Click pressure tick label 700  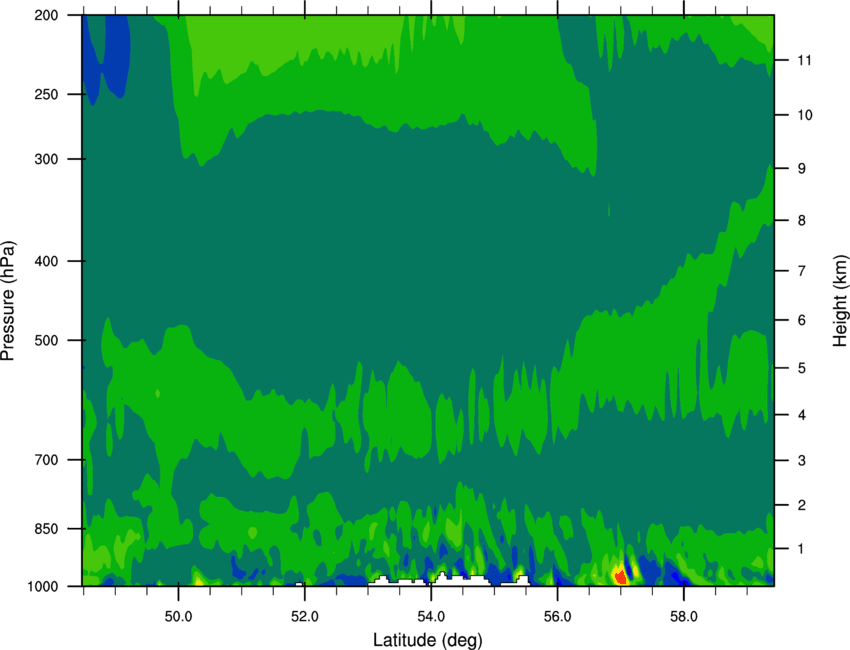point(46,460)
